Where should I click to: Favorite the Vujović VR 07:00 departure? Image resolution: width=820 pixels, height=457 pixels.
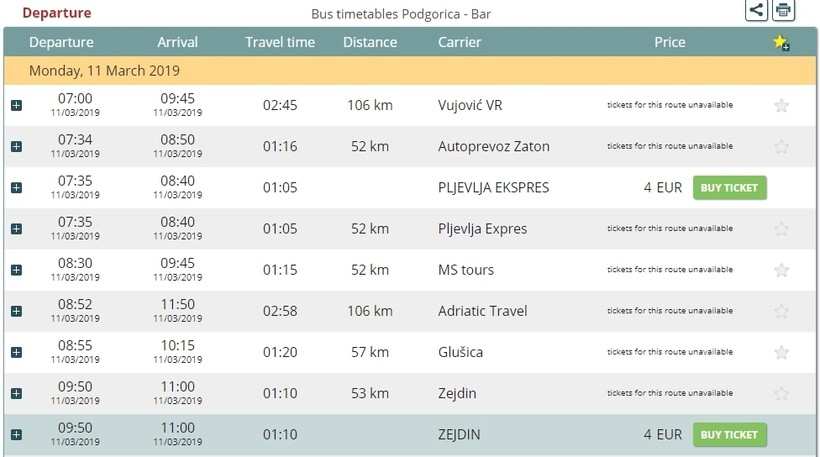(x=781, y=105)
